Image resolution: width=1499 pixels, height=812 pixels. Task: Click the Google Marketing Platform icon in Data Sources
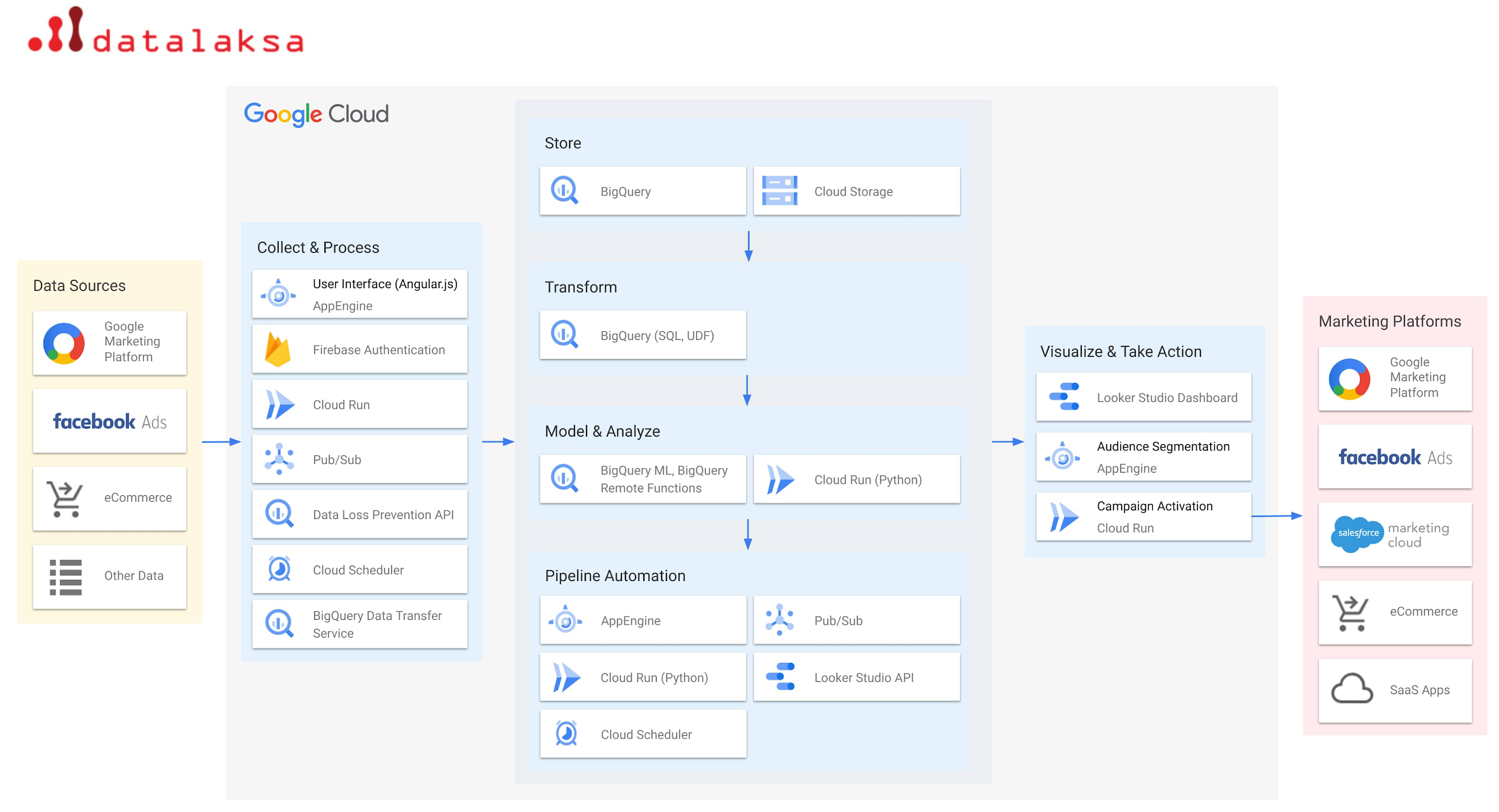[x=64, y=343]
